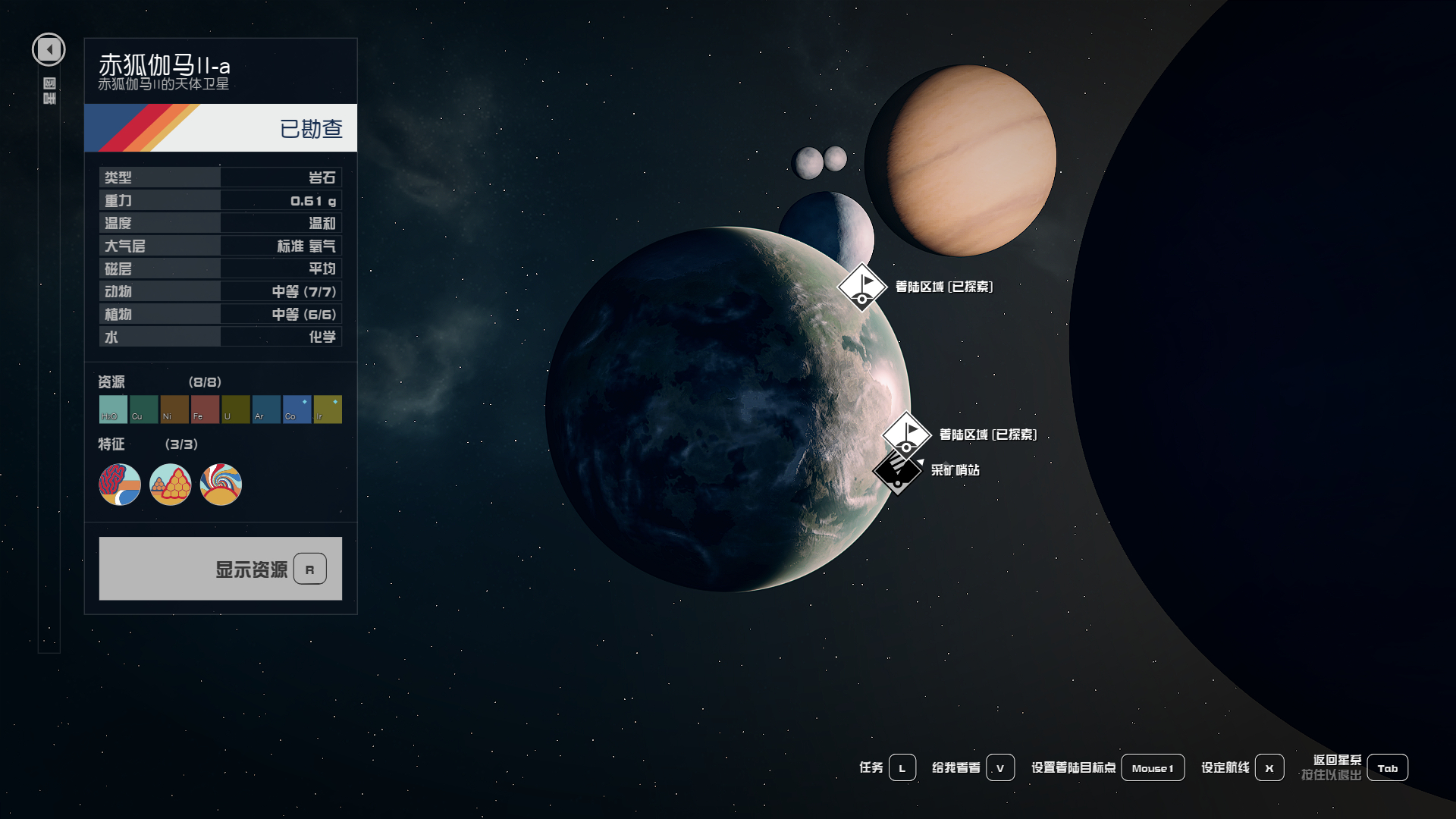
Task: Click the 植物 中等 (6/6) row
Action: 221,314
